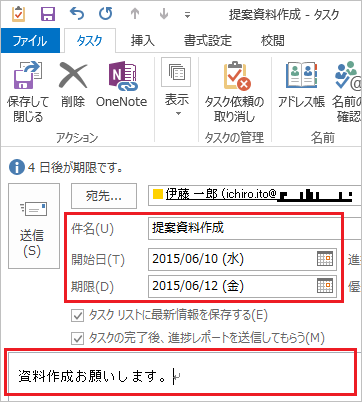Click the 期限 due date field
Image resolution: width=362 pixels, height=402 pixels.
coord(242,286)
